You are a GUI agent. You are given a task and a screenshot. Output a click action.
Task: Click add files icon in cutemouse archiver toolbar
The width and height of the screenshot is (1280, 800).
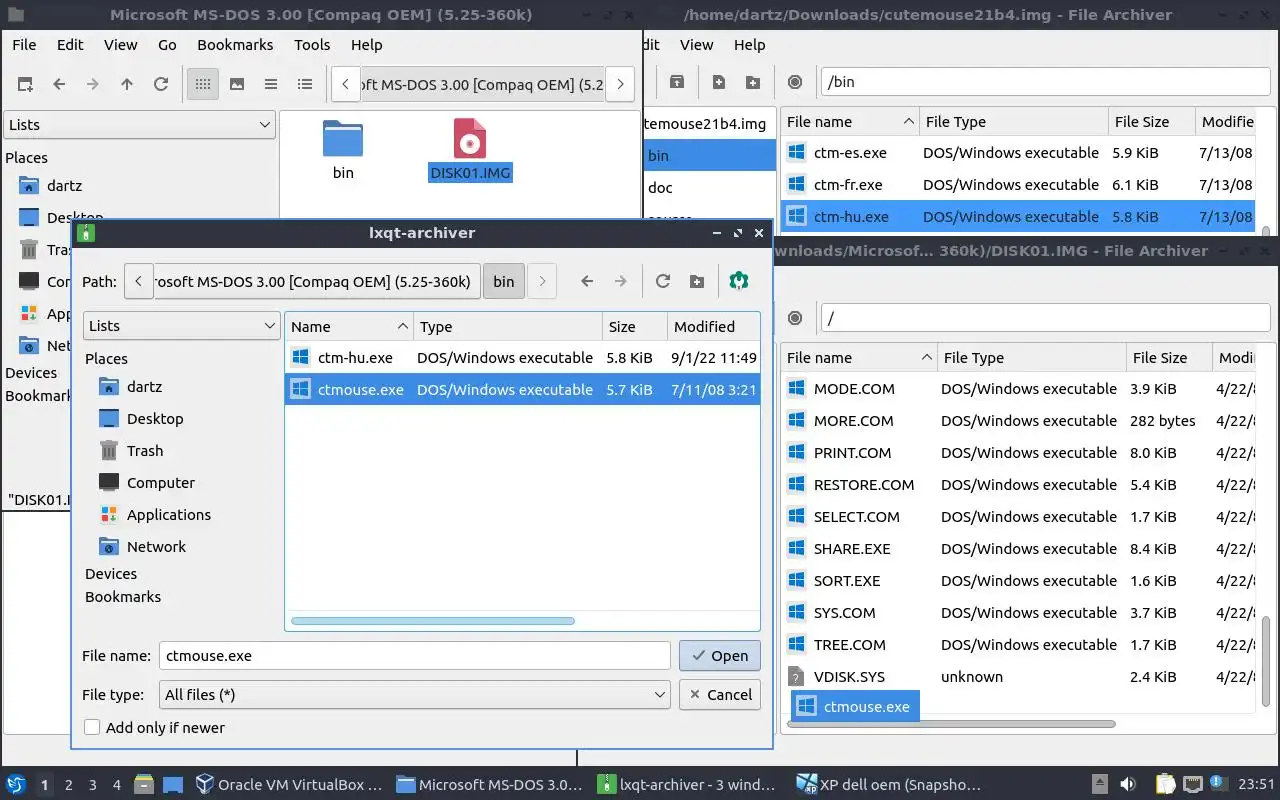tap(719, 82)
